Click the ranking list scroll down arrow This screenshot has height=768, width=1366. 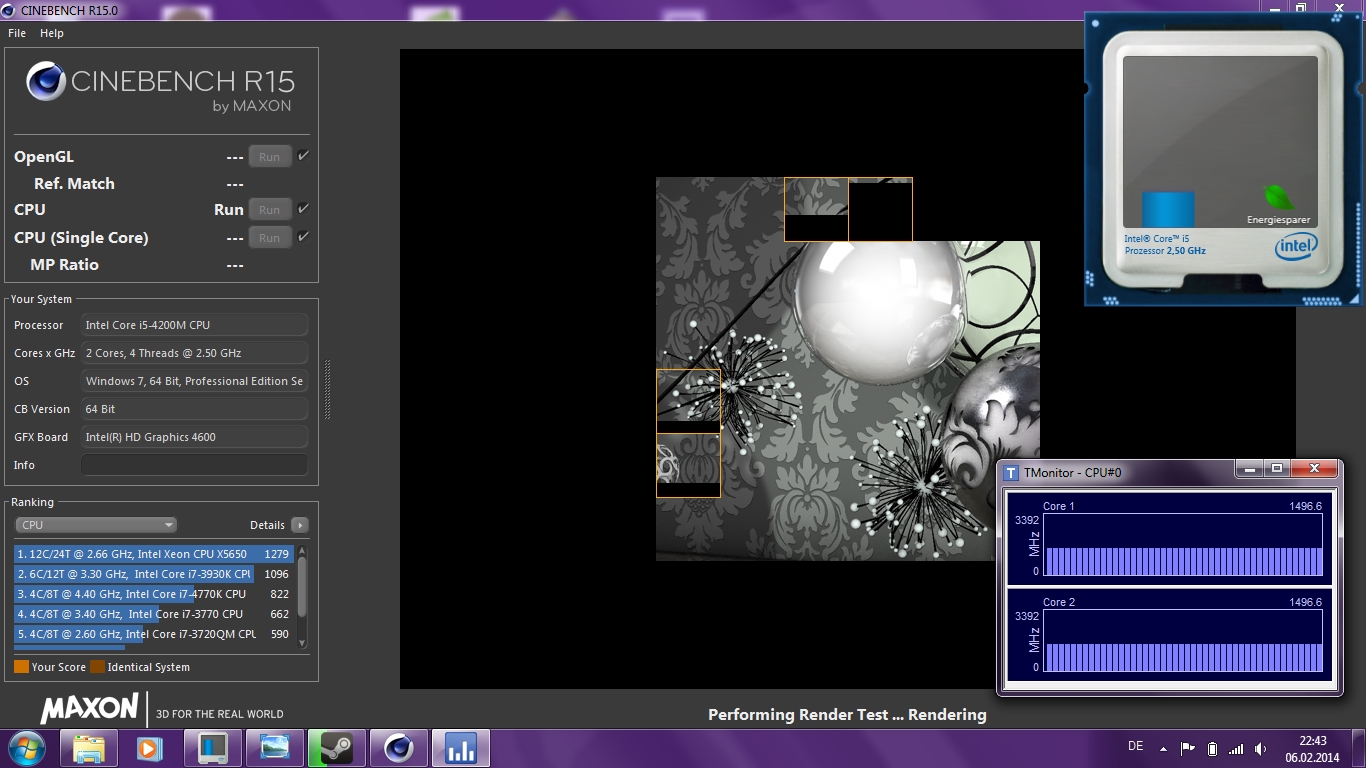pos(302,642)
